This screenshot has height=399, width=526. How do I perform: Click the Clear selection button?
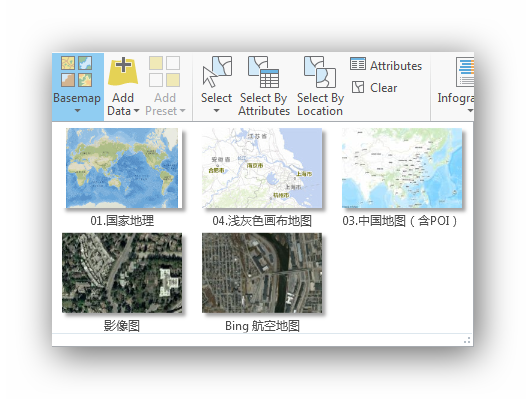coord(374,88)
